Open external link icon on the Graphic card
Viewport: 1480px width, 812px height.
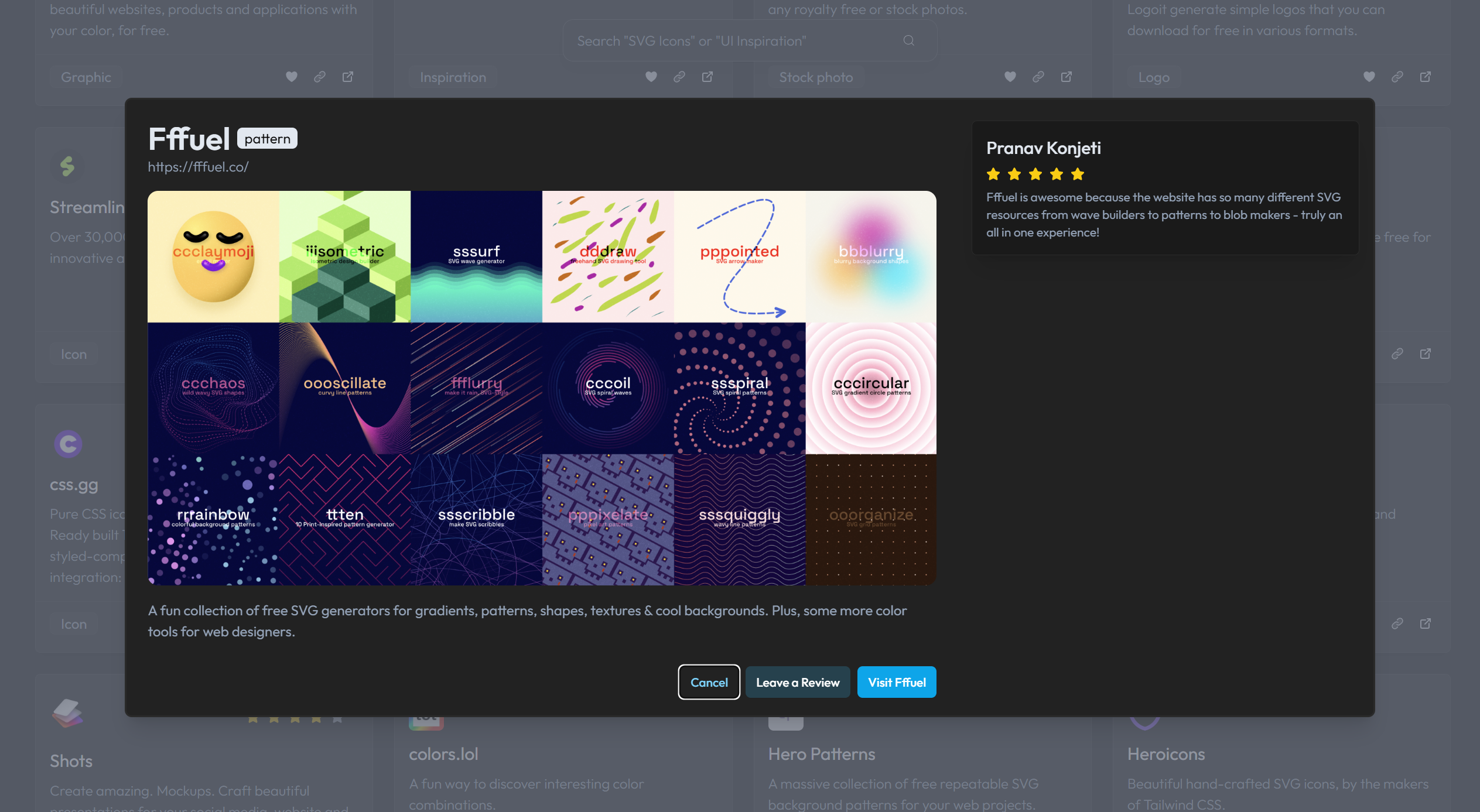(x=347, y=77)
